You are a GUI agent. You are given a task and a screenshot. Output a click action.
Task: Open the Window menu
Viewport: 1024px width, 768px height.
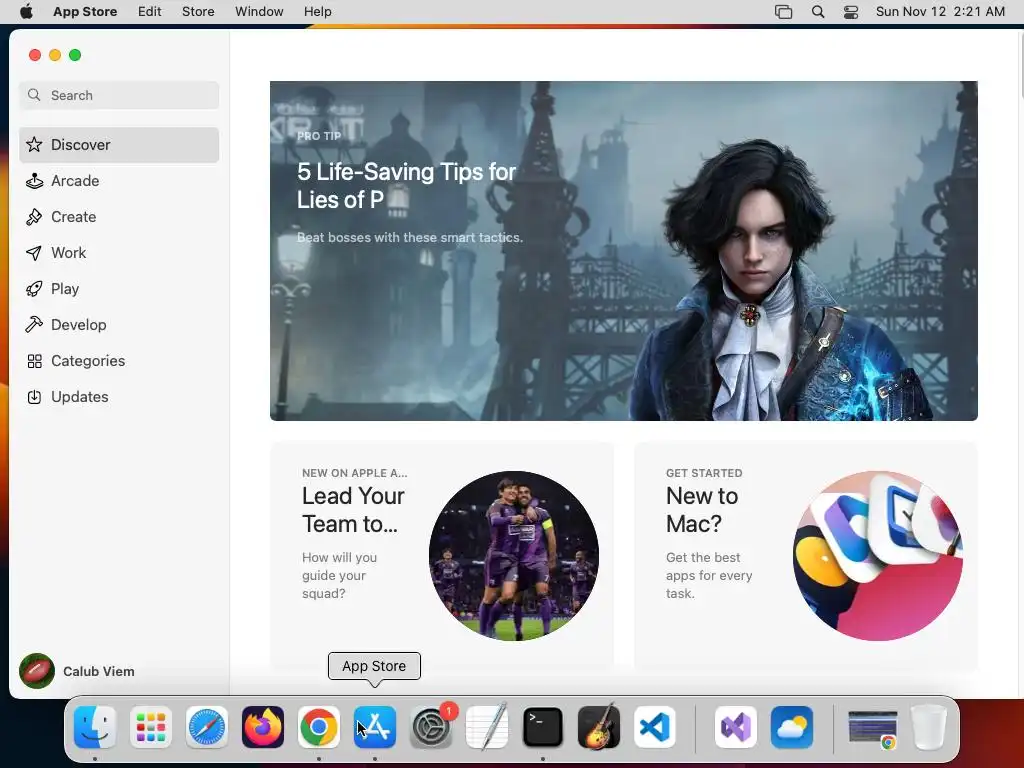(259, 12)
